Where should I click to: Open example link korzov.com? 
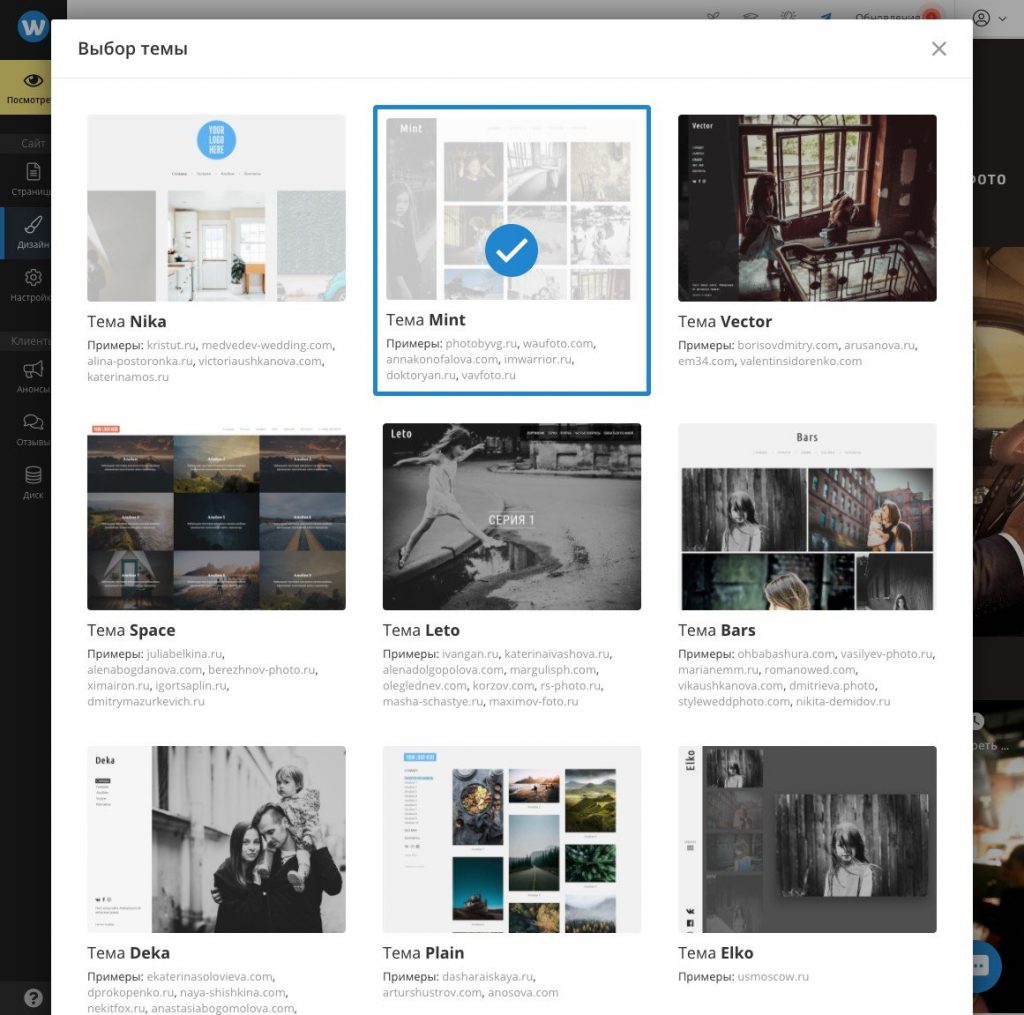[503, 685]
